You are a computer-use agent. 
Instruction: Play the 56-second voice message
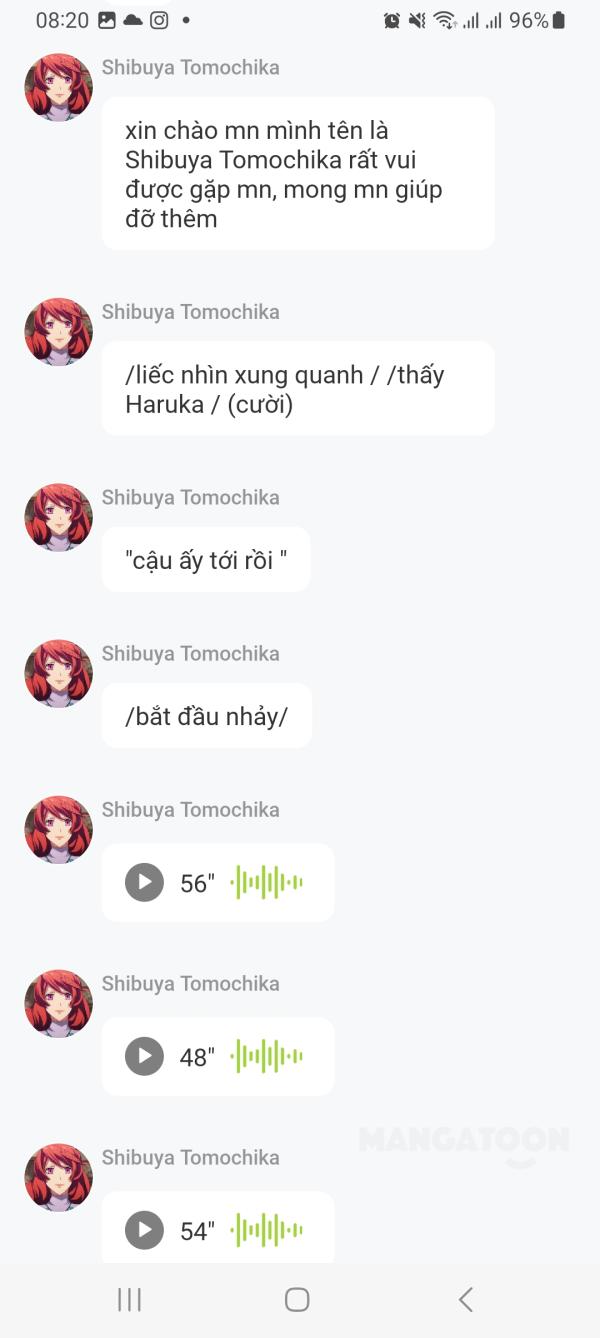tap(144, 882)
